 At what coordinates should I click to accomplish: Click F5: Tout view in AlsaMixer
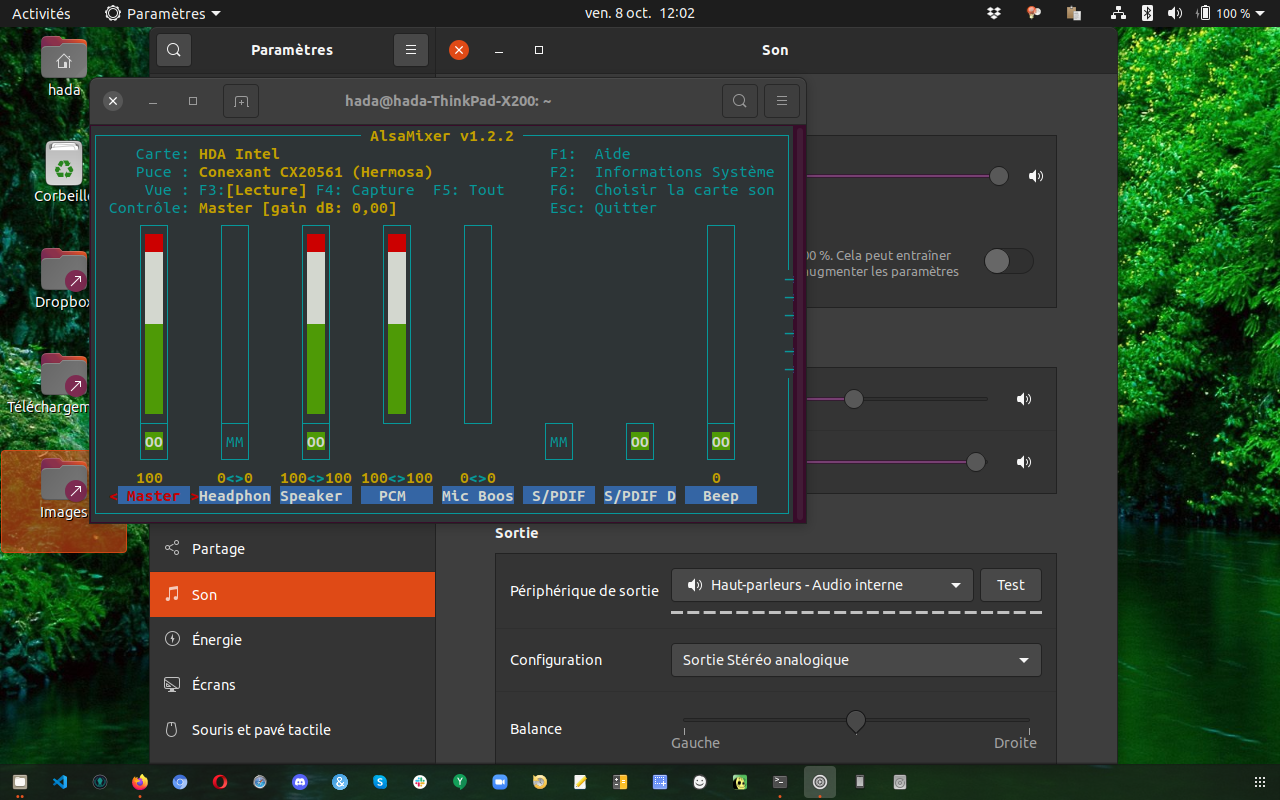tap(469, 190)
